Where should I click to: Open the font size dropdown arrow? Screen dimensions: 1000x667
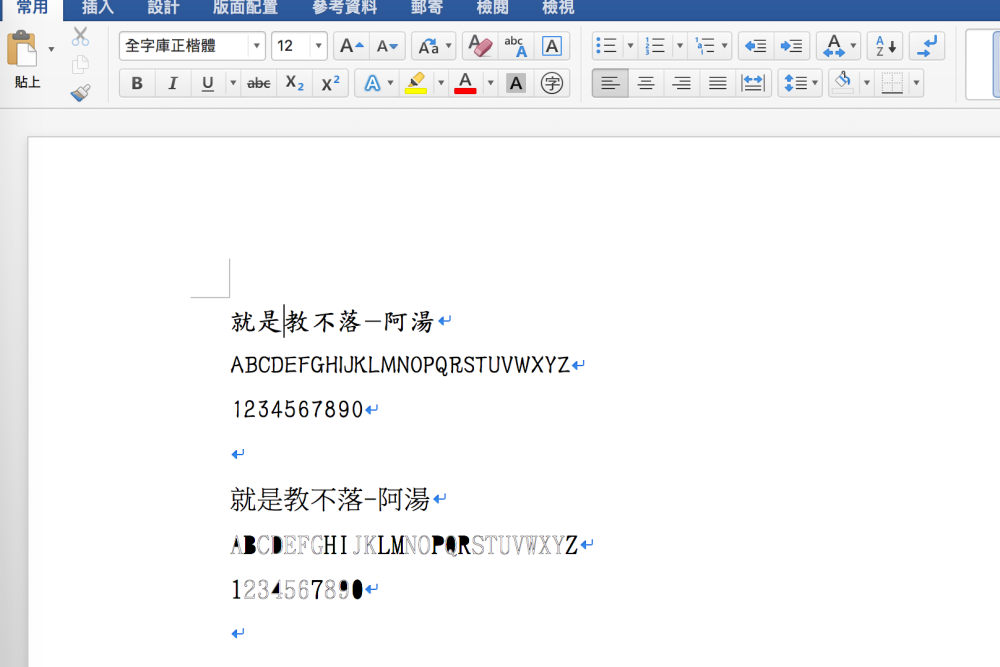pos(318,46)
